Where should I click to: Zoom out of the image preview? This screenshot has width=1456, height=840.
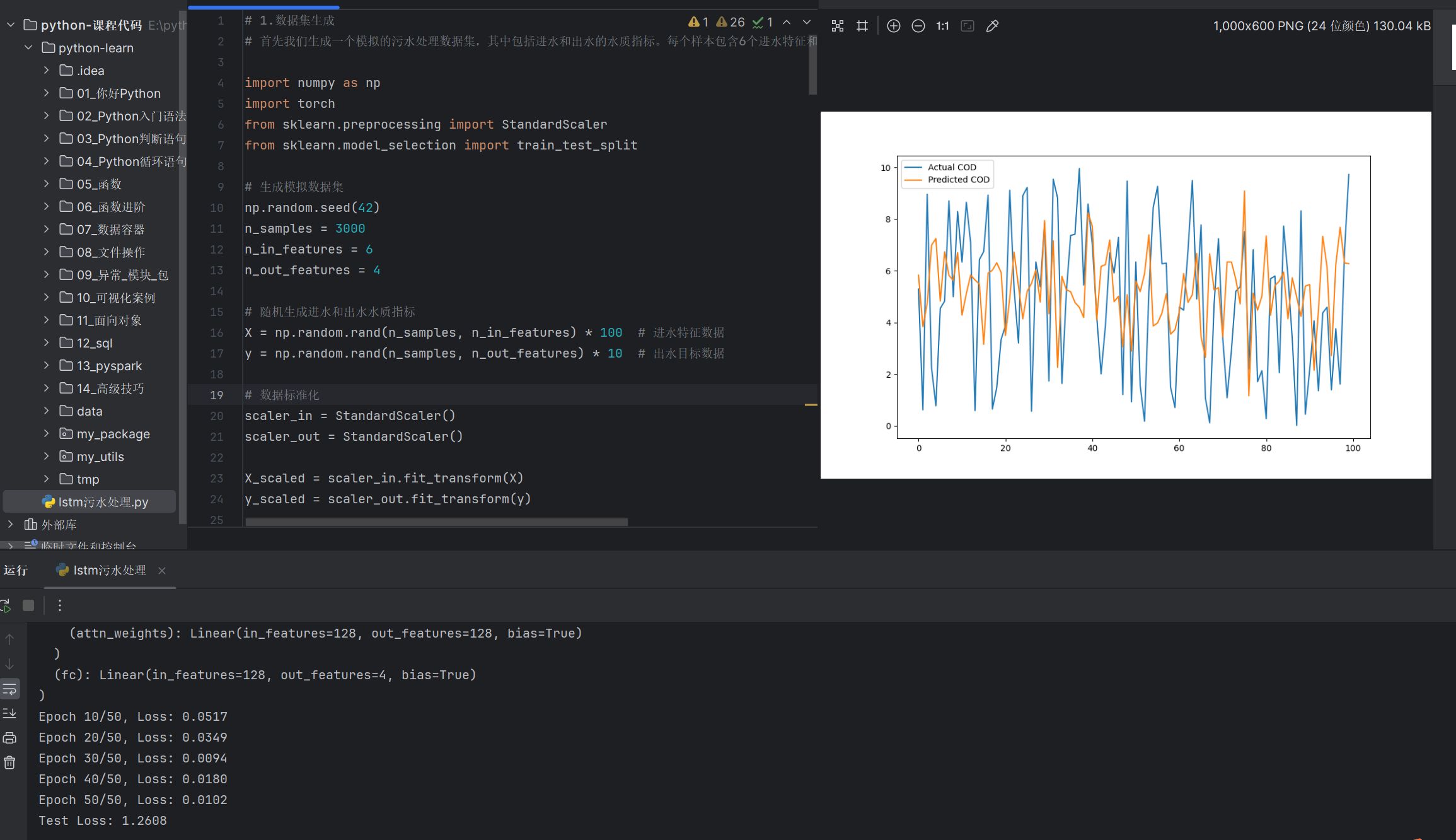pyautogui.click(x=918, y=26)
